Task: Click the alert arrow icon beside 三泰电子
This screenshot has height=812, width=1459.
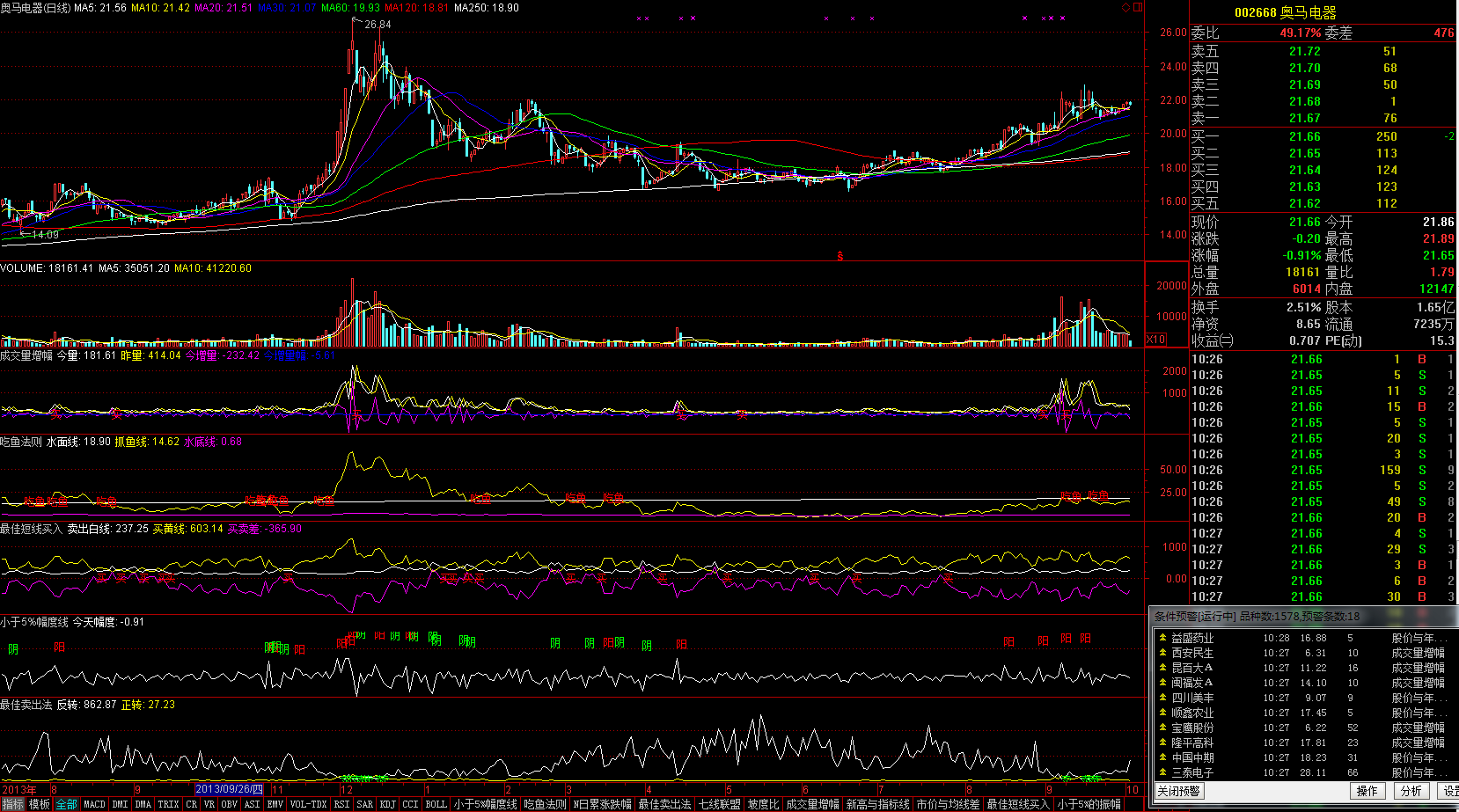Action: [1162, 772]
